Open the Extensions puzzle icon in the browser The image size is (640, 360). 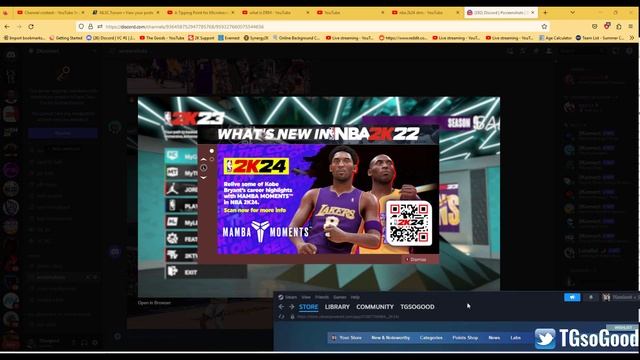[x=619, y=27]
